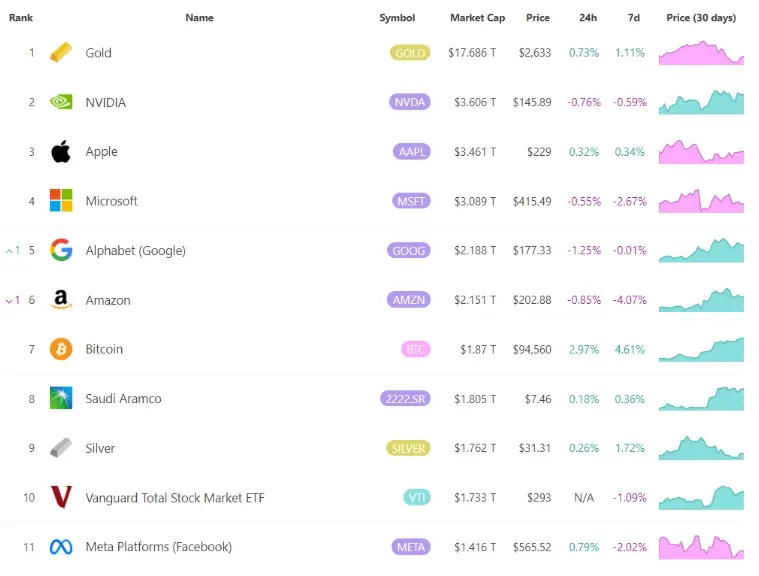759x576 pixels.
Task: Click Silver's 30-day price chart
Action: click(x=701, y=448)
